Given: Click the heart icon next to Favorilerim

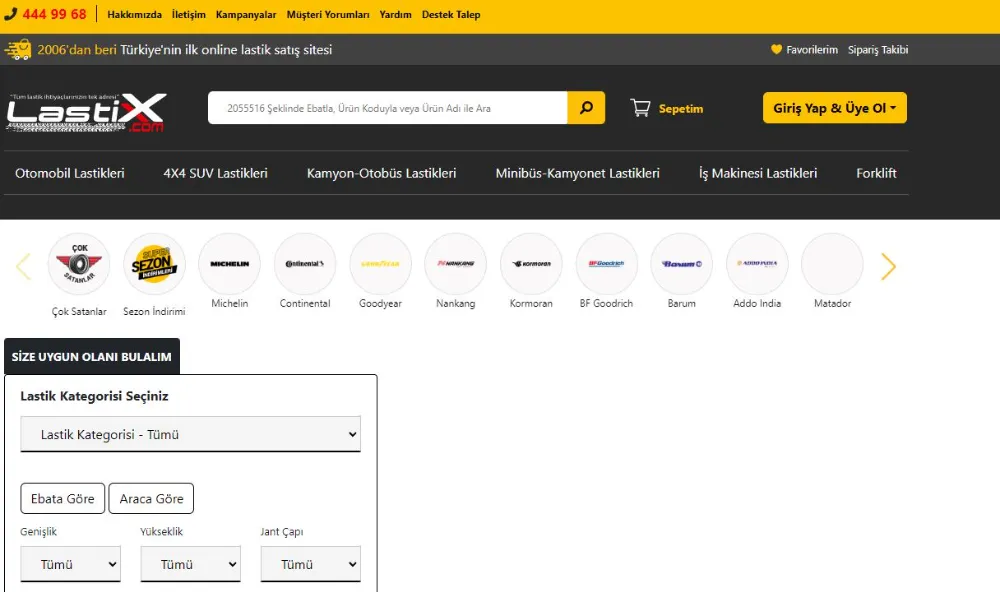Looking at the screenshot, I should coord(776,49).
